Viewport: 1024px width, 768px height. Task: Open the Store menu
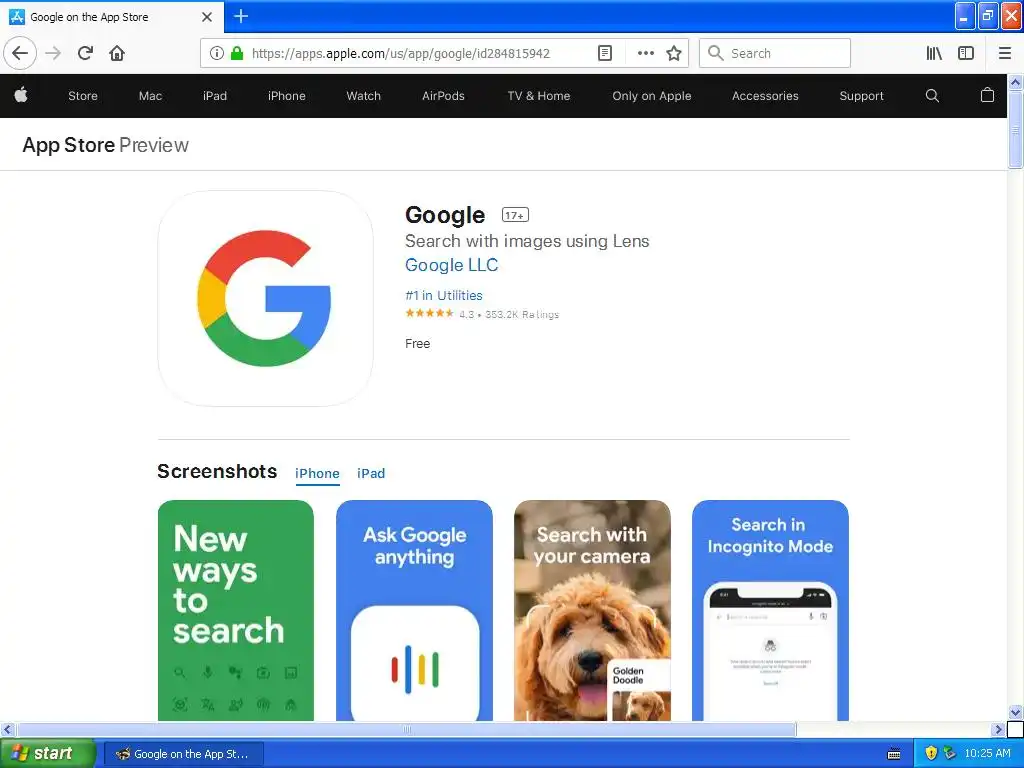click(x=83, y=95)
